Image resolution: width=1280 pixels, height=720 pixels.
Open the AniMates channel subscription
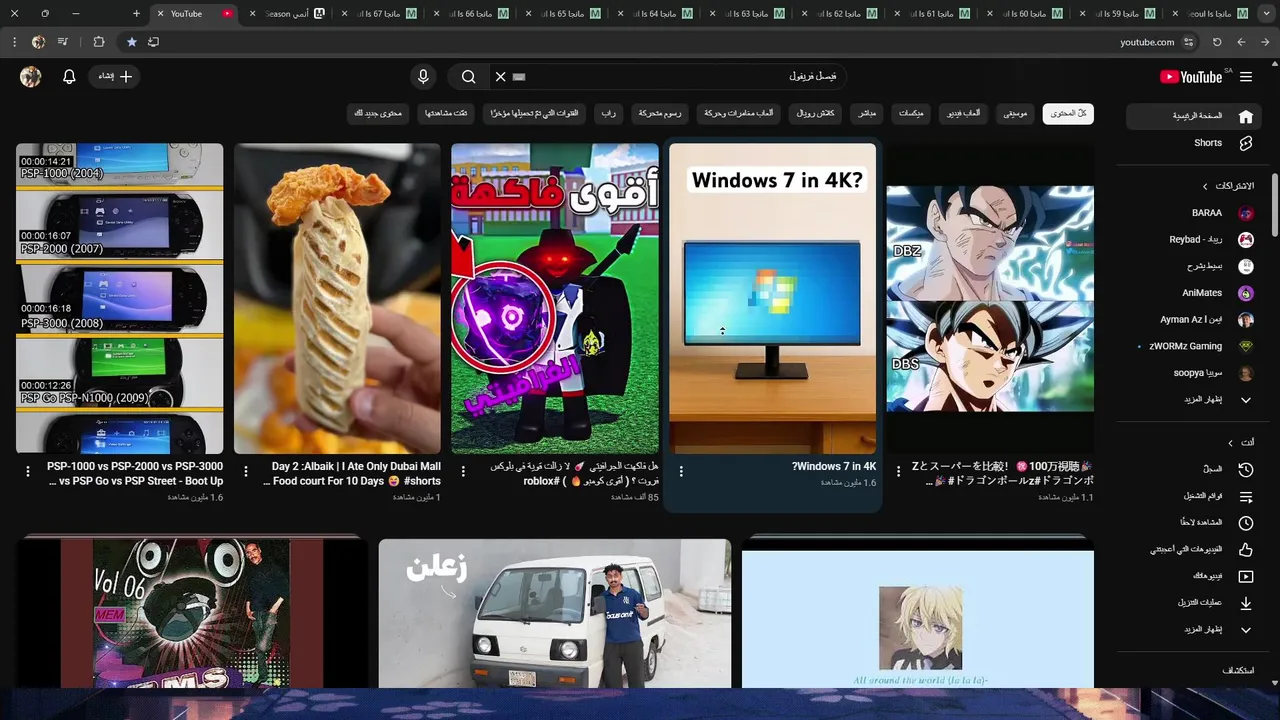pos(1192,293)
